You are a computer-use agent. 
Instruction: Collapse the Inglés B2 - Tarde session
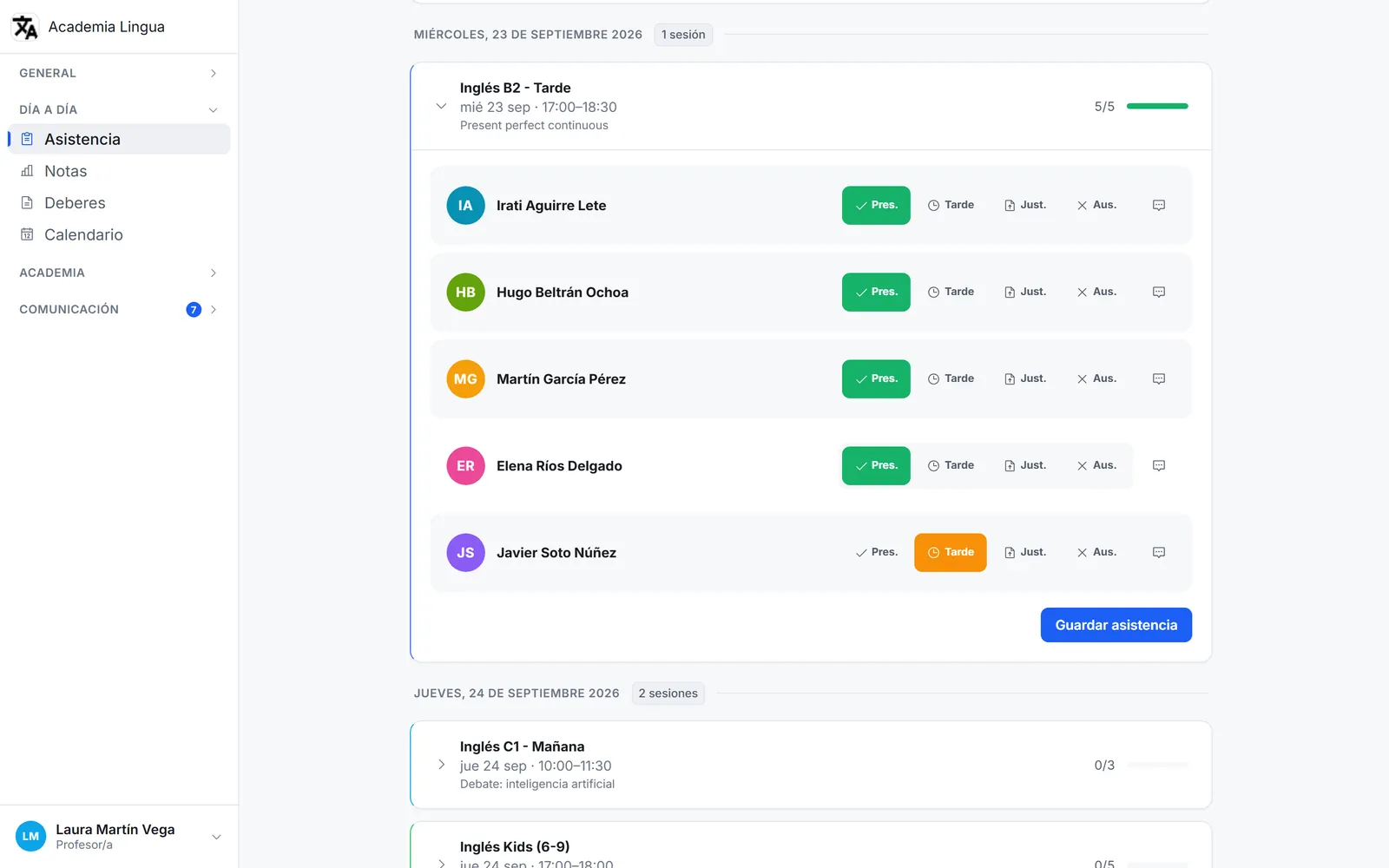pos(441,107)
